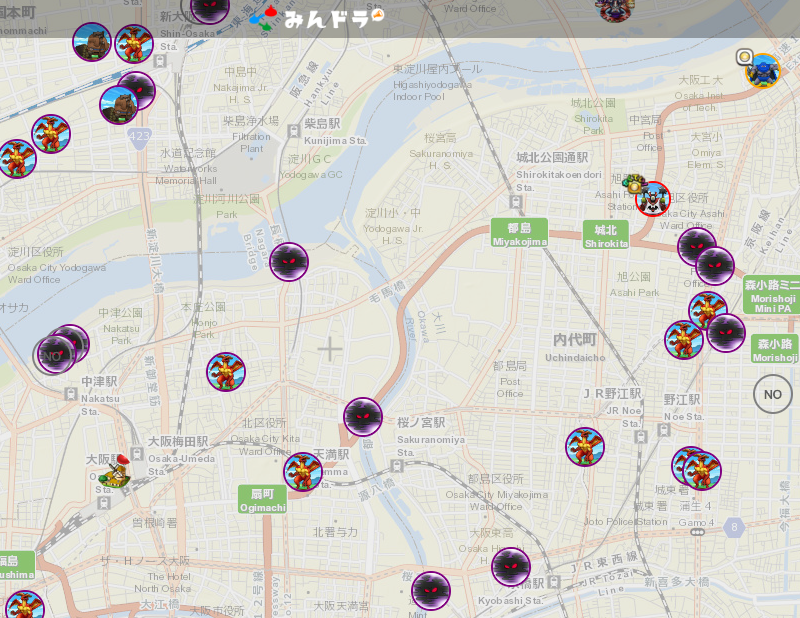Select the "Filtration Plant" label
Viewport: 800px width, 618px height.
pos(252,142)
